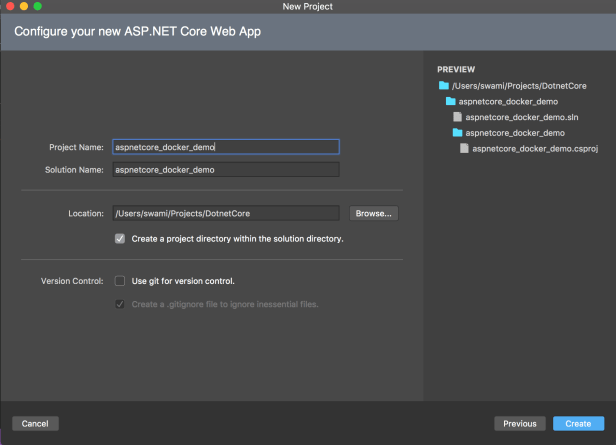Image resolution: width=616 pixels, height=445 pixels.
Task: Click the New Project title bar
Action: click(x=307, y=6)
